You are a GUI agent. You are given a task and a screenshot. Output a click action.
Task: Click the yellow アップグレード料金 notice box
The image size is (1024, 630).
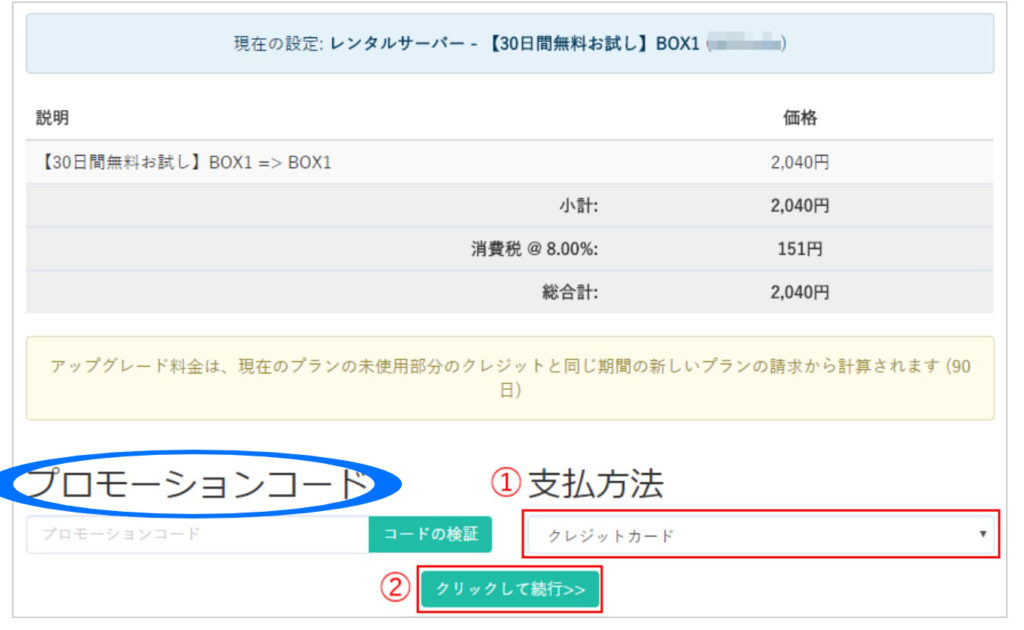pyautogui.click(x=510, y=378)
